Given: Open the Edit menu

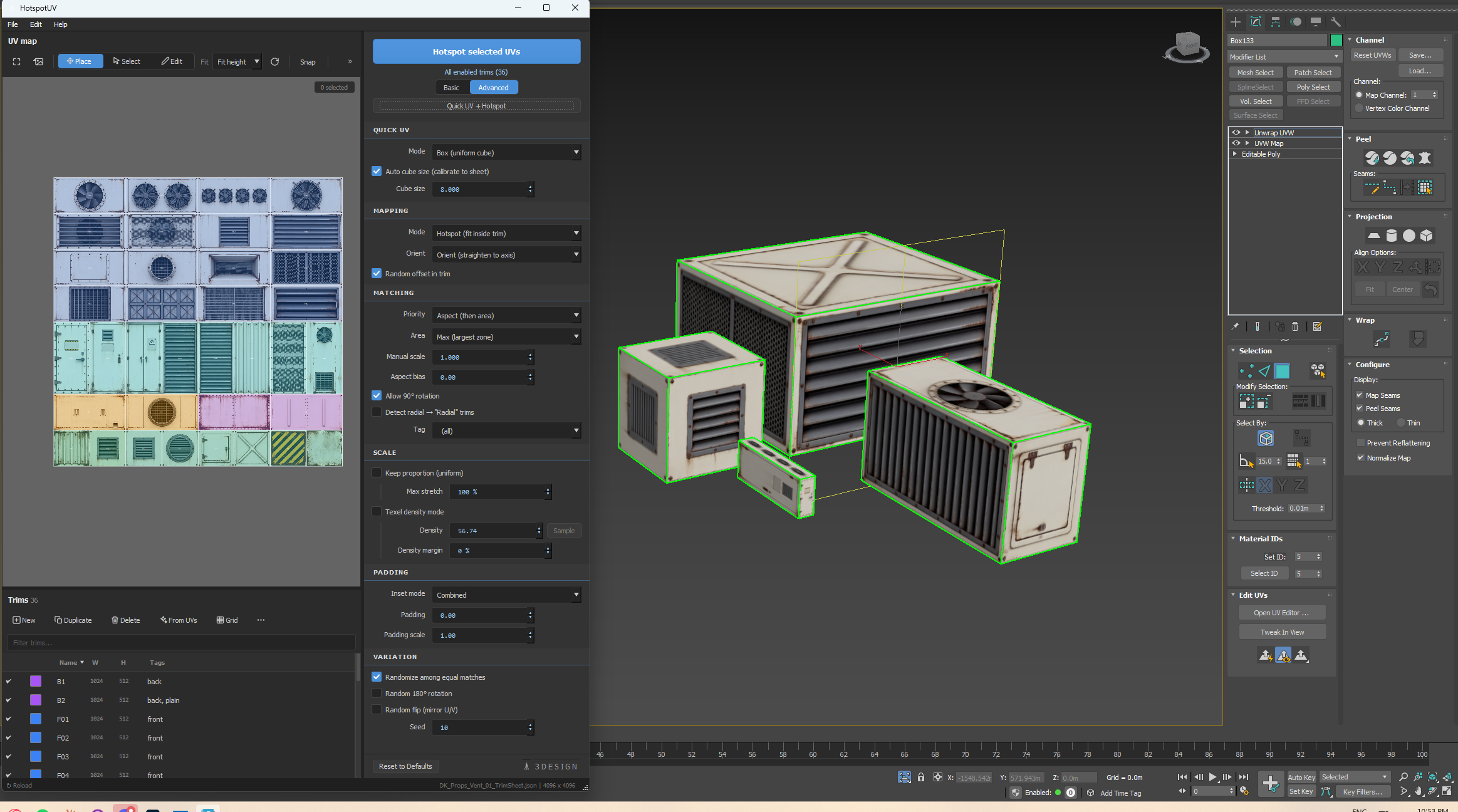Looking at the screenshot, I should [36, 24].
